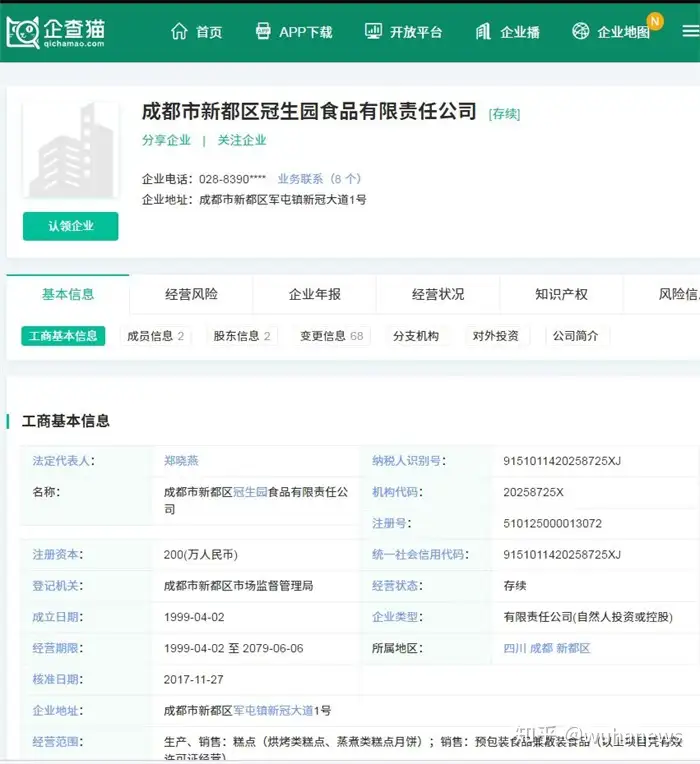Click the 新都区 region link

pyautogui.click(x=573, y=648)
